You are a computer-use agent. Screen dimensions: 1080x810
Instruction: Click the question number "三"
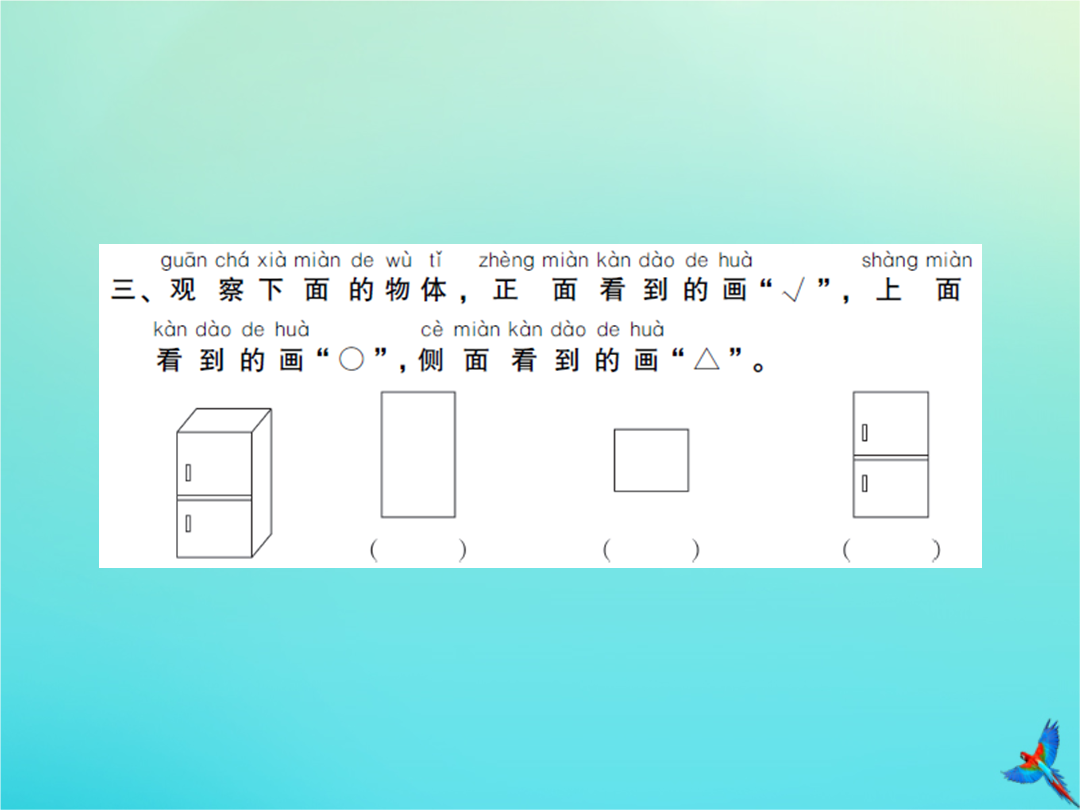121,291
